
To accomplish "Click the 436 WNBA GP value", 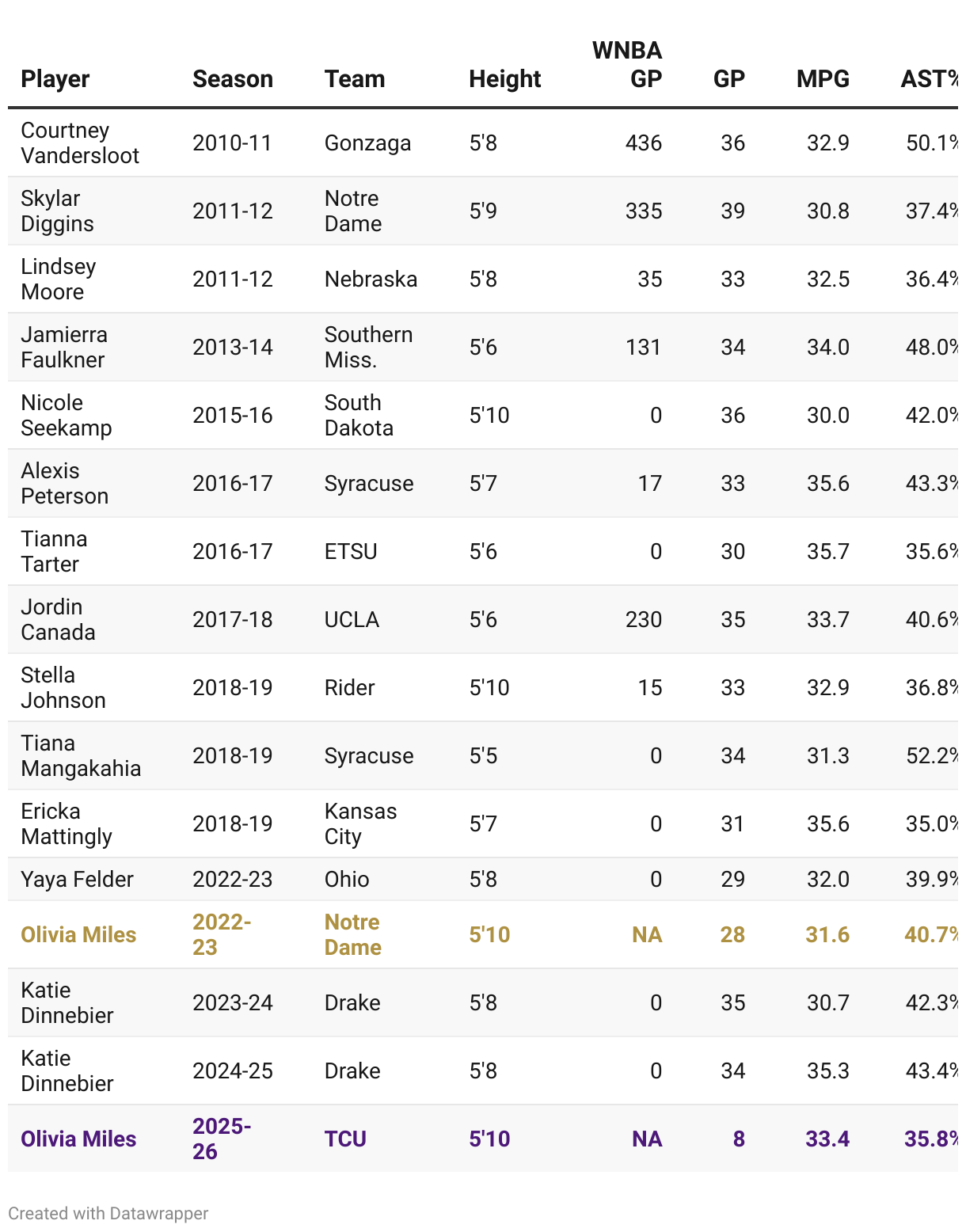I will coord(643,143).
